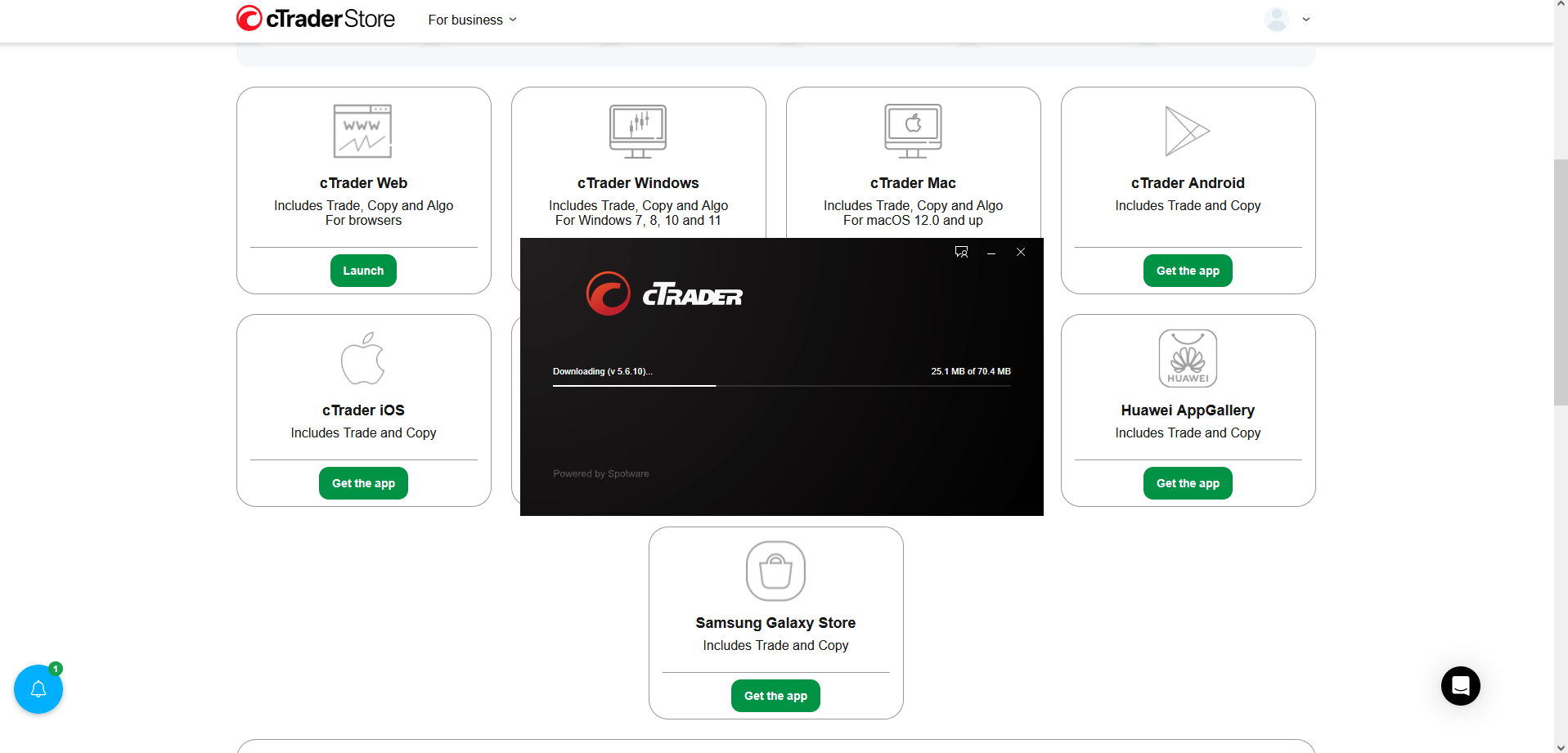Click the Samsung Galaxy Store bag icon
The width and height of the screenshot is (1568, 753).
775,571
